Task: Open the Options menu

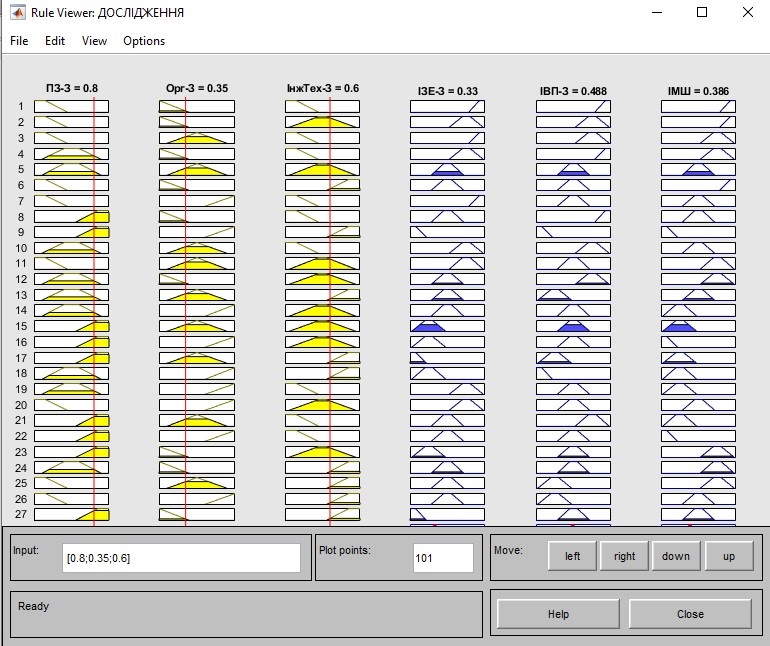Action: pos(144,41)
